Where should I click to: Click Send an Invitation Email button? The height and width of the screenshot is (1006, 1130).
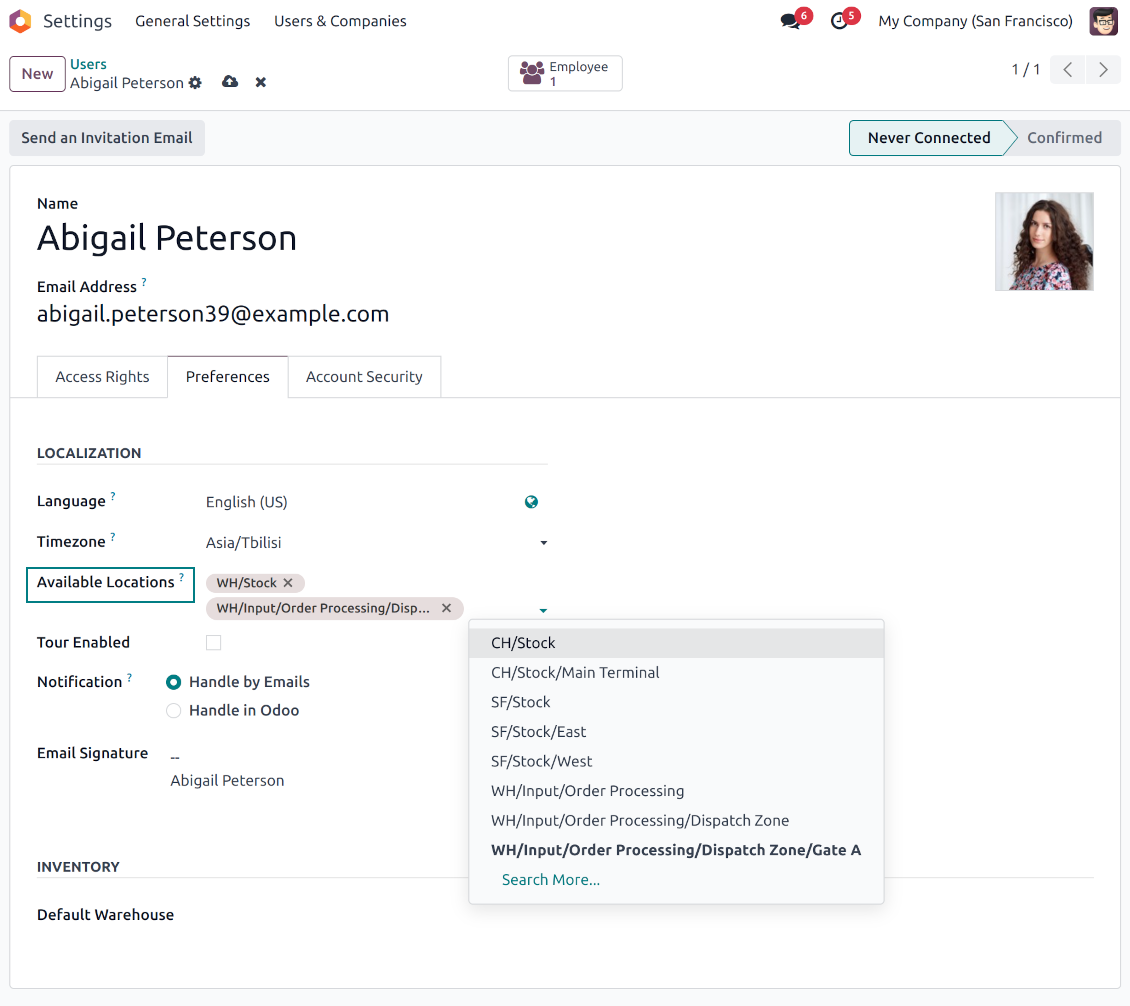[x=107, y=138]
